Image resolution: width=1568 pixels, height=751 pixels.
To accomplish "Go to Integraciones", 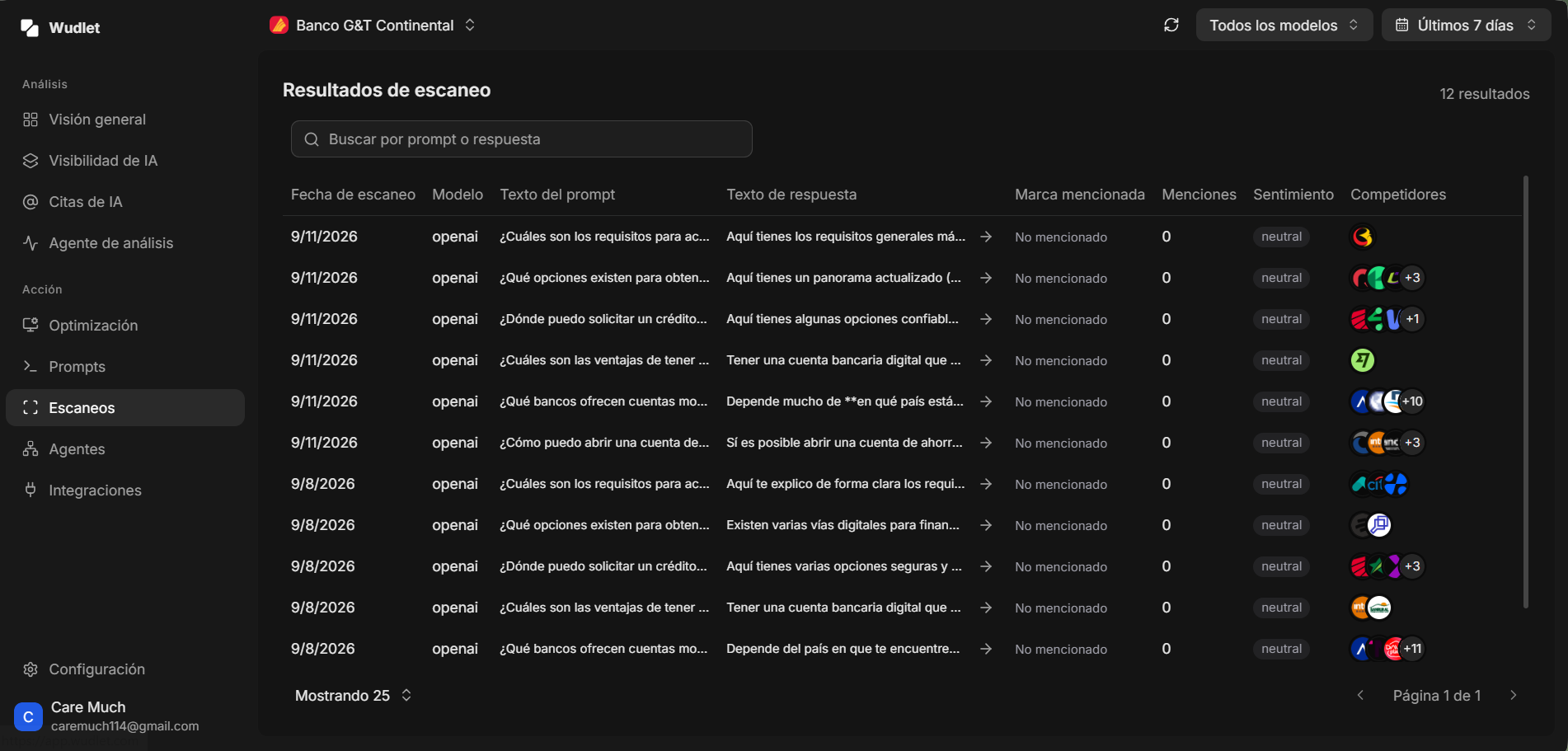I will coord(125,490).
